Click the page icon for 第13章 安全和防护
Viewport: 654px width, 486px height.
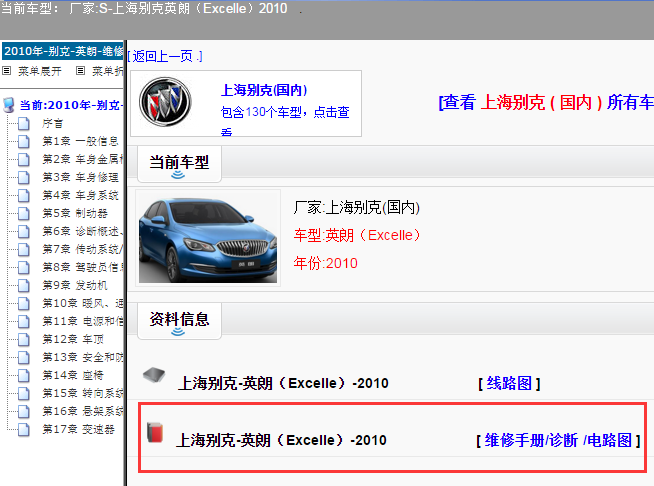[x=24, y=357]
